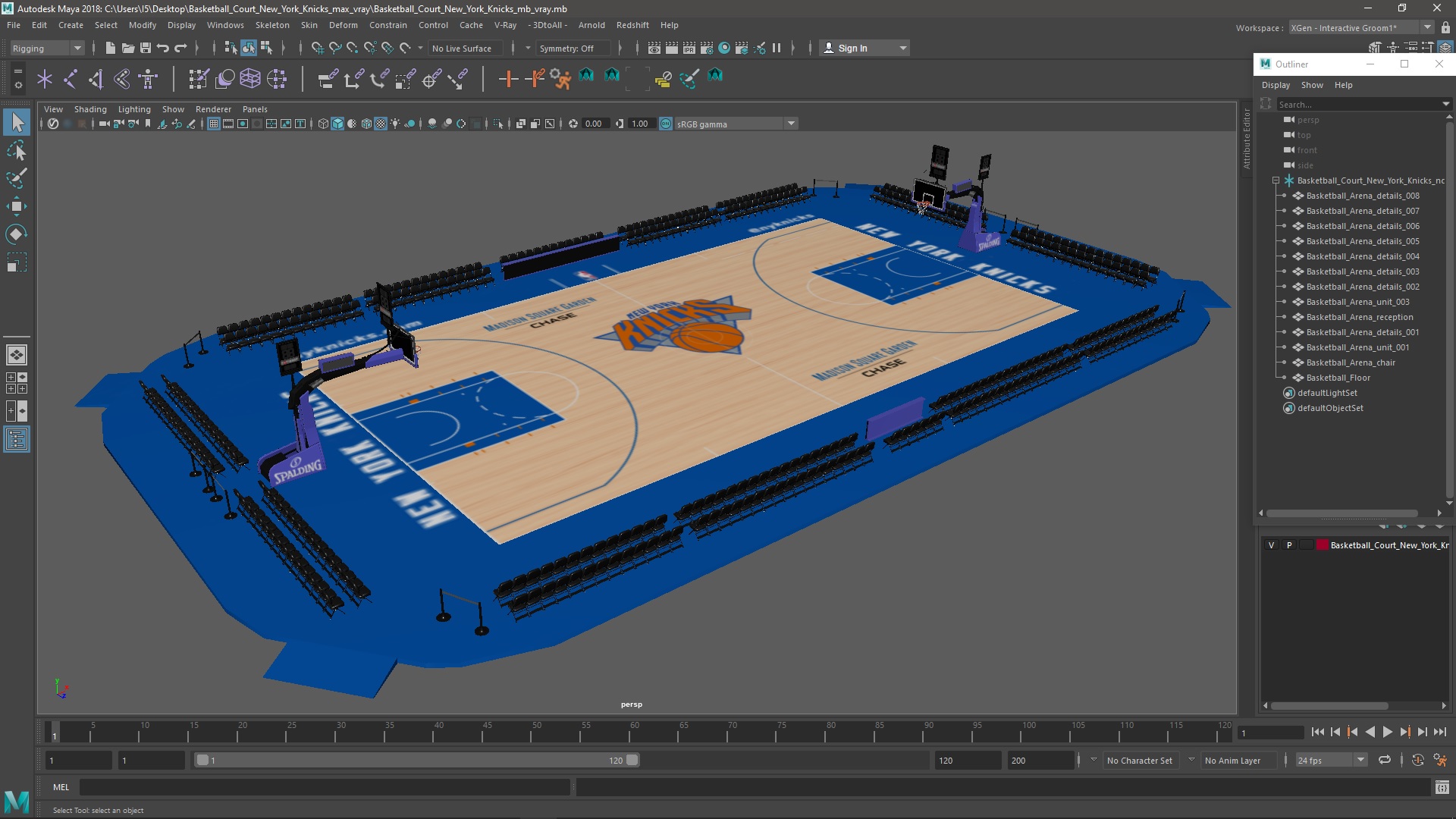Screen dimensions: 1456x819
Task: Open the No Character Set dropdown arrow
Action: [x=1094, y=760]
